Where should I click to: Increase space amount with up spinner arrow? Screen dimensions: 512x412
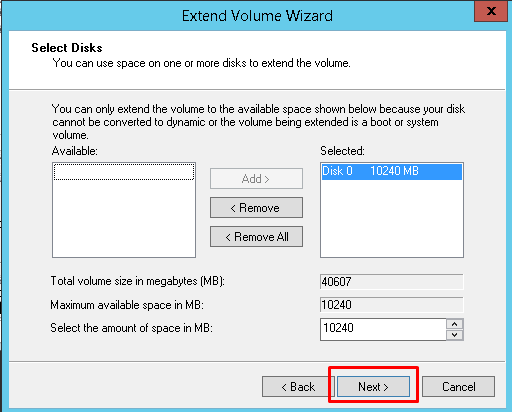(455, 324)
